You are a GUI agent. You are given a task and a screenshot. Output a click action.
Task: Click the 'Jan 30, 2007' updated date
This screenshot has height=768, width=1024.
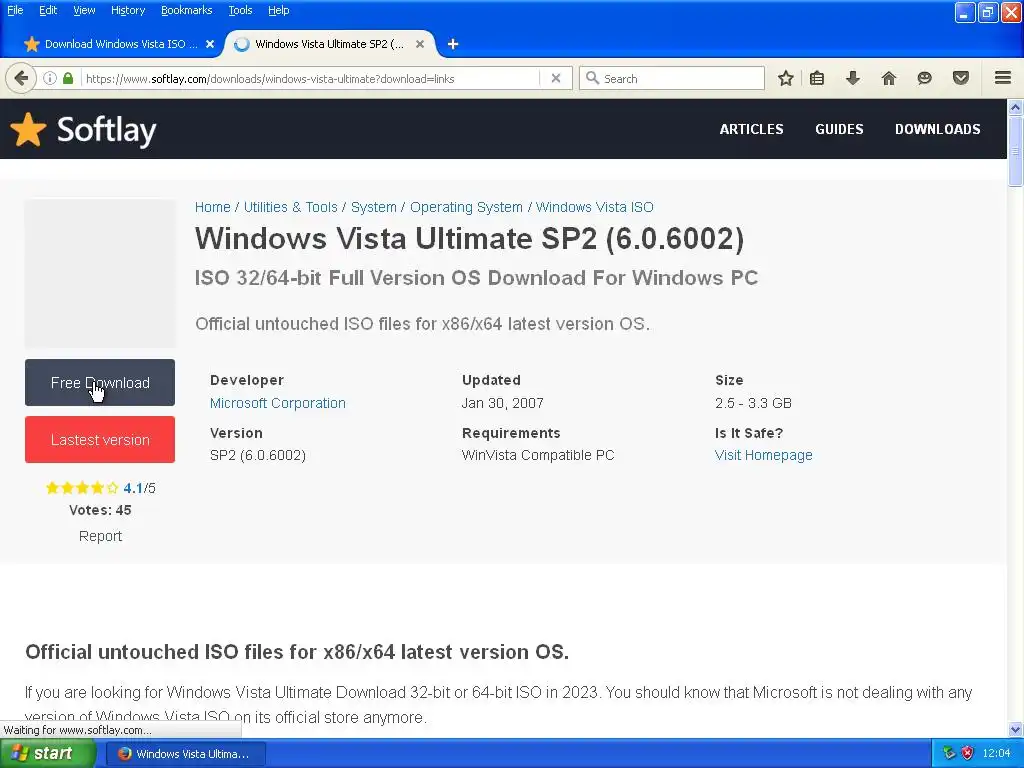(502, 403)
